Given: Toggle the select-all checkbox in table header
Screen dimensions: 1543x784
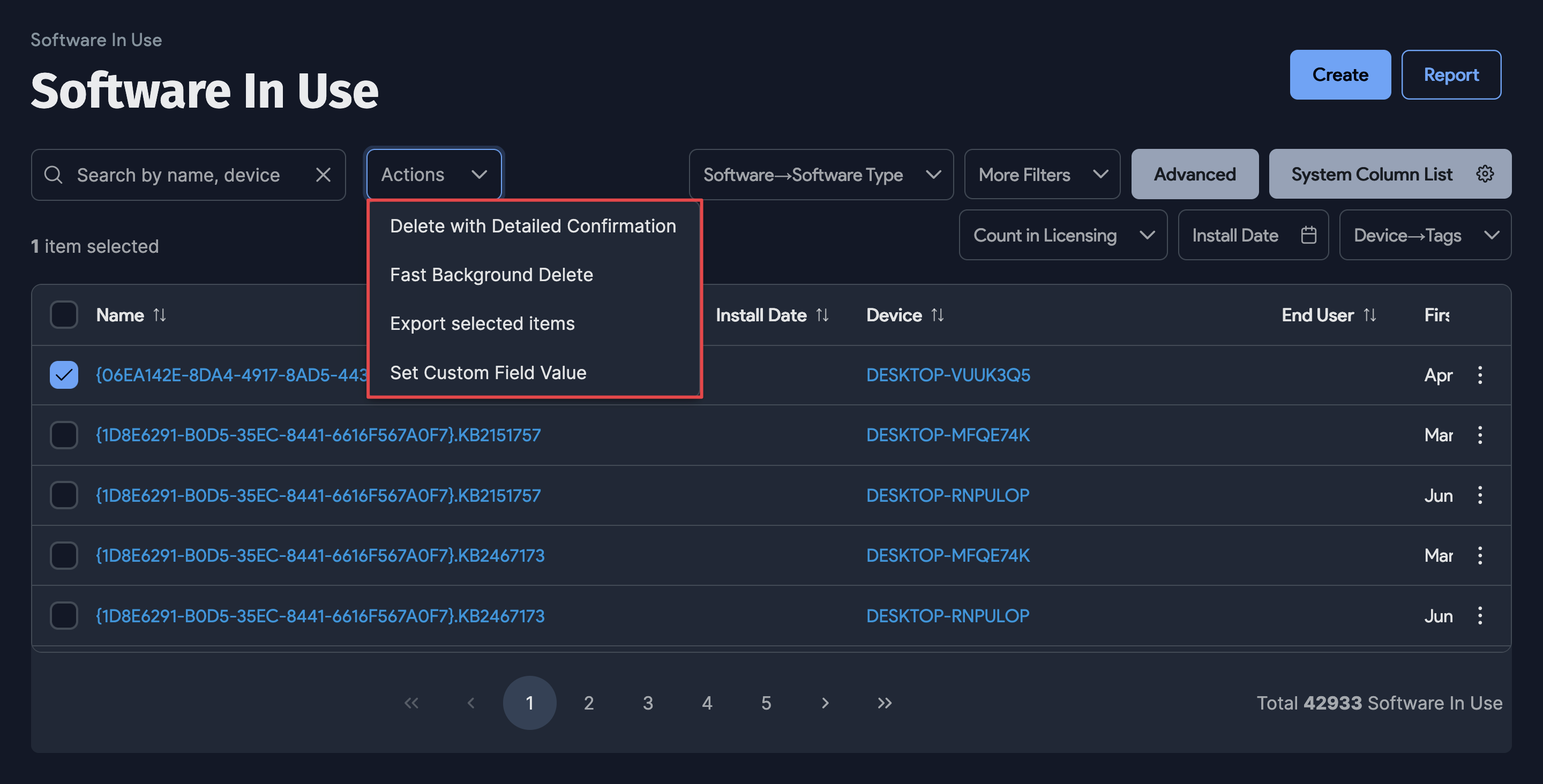Looking at the screenshot, I should tap(64, 314).
